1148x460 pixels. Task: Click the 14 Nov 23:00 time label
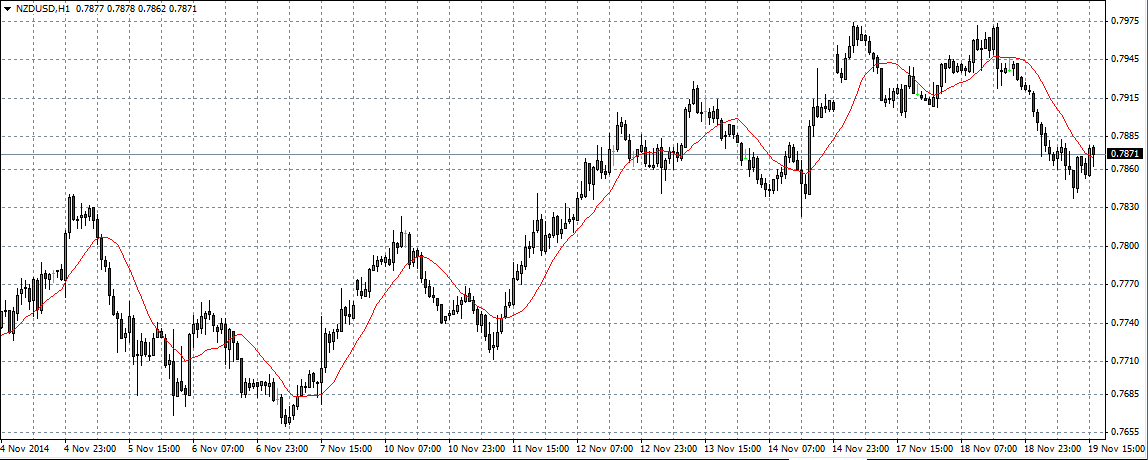[861, 448]
